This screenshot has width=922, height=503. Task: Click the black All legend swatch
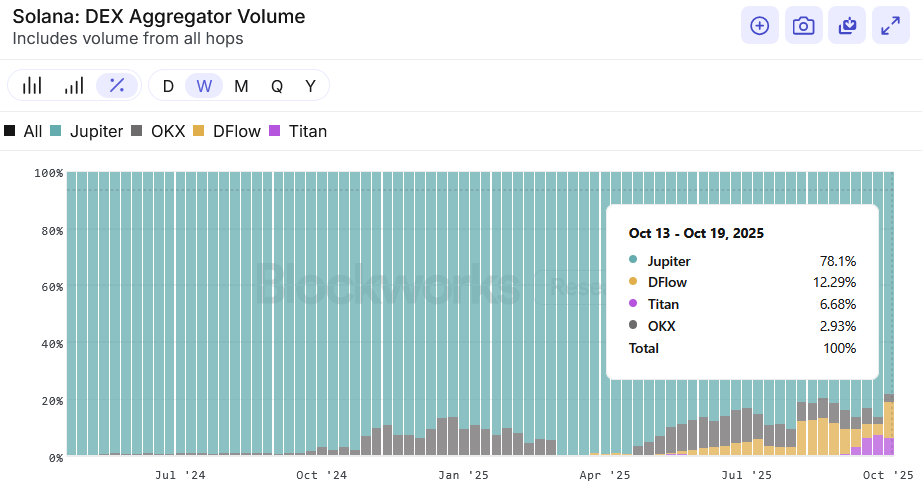click(x=9, y=131)
